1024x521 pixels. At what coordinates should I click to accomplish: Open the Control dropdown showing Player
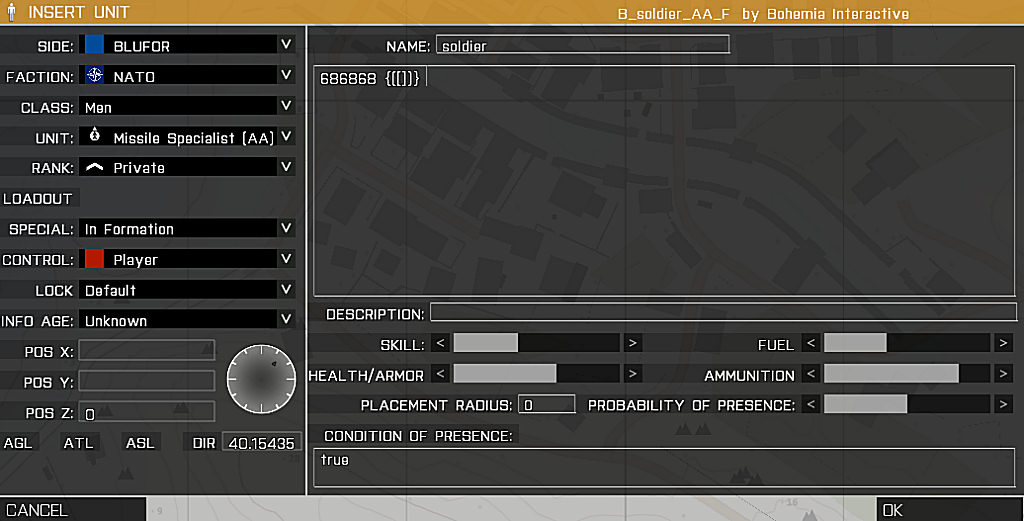(x=187, y=259)
